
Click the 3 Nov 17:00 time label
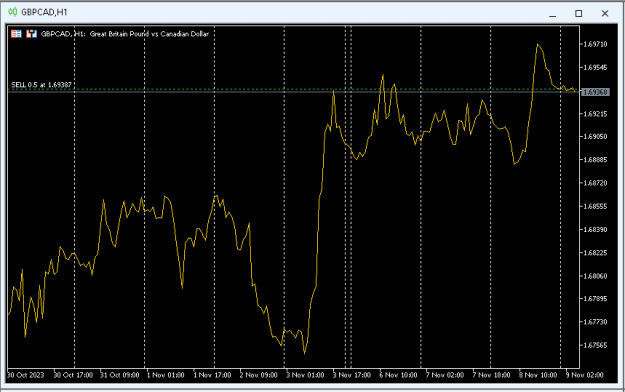click(x=352, y=375)
